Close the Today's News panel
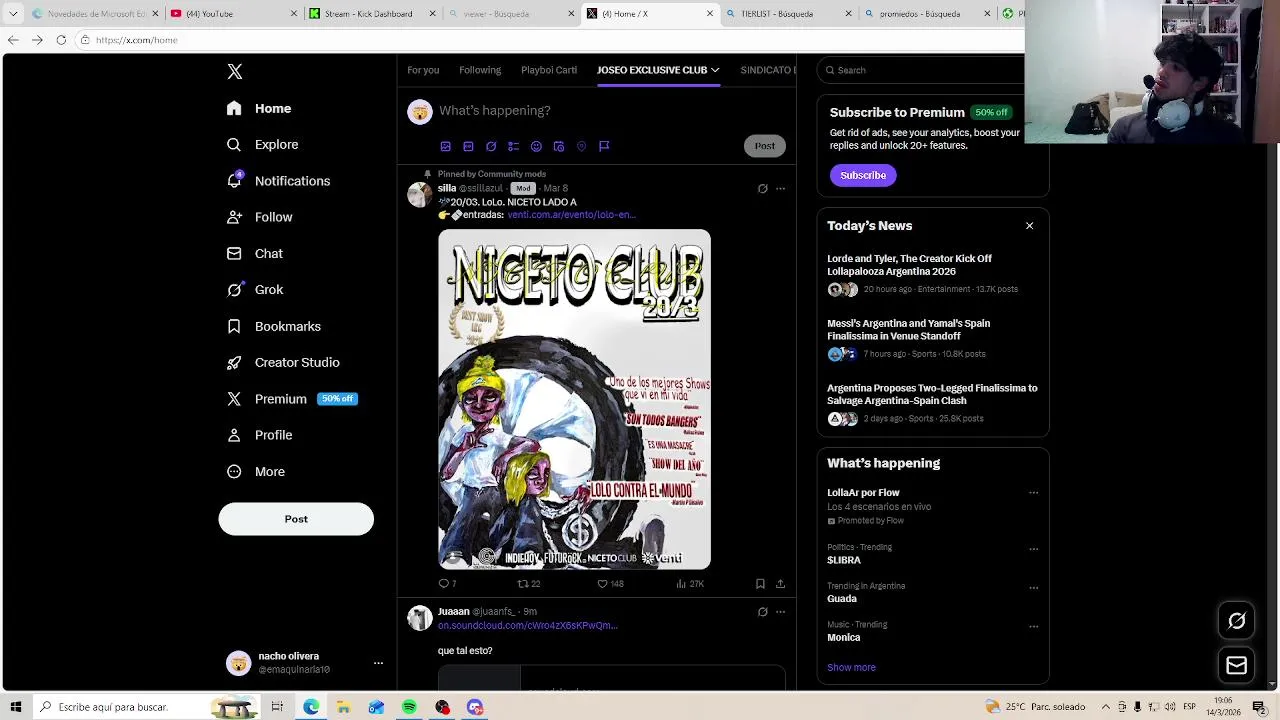1280x720 pixels. 1029,226
